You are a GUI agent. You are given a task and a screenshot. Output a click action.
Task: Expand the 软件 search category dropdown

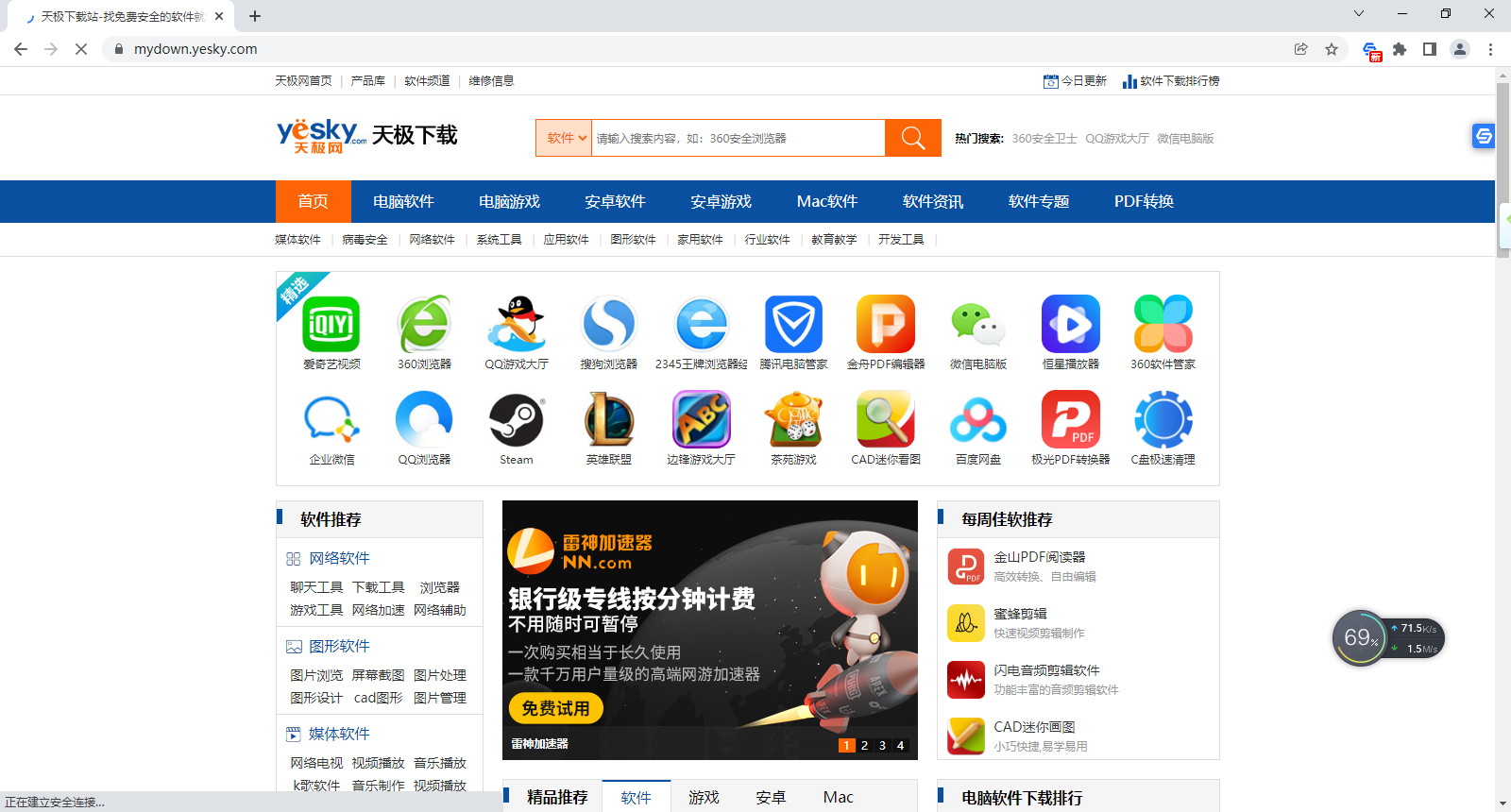(x=564, y=138)
